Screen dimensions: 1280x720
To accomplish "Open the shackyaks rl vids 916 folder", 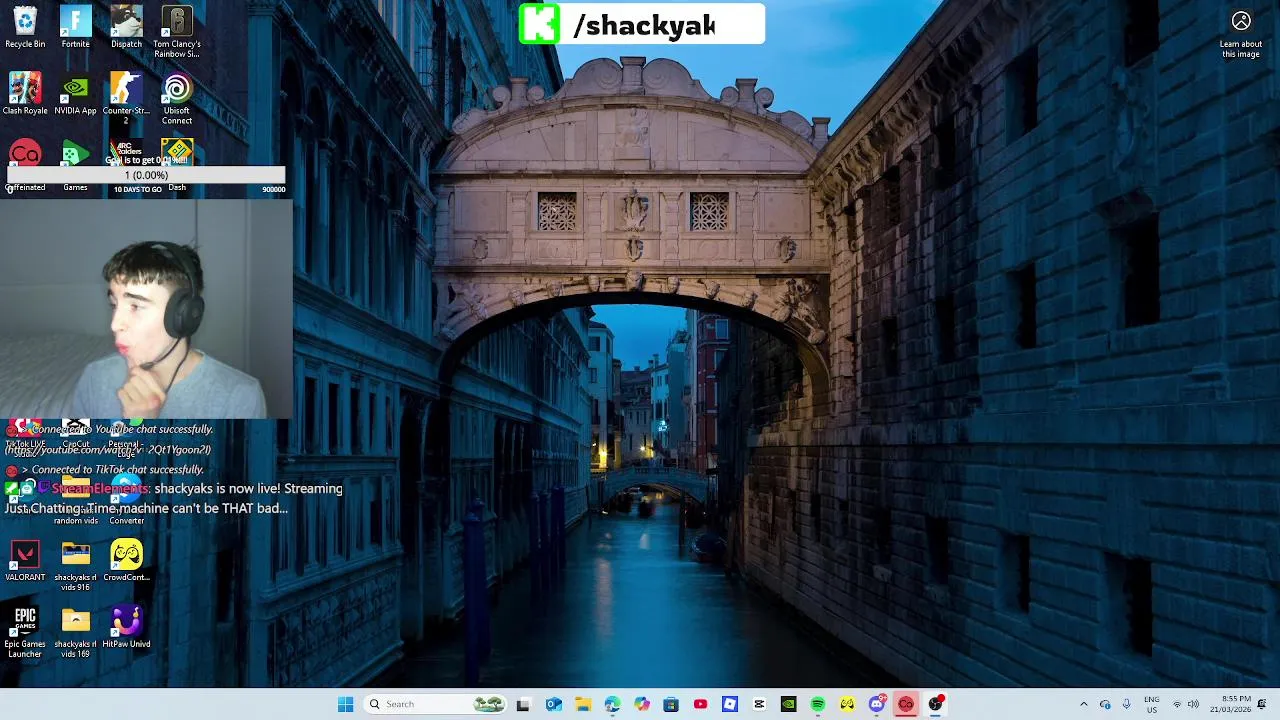I will coord(75,566).
